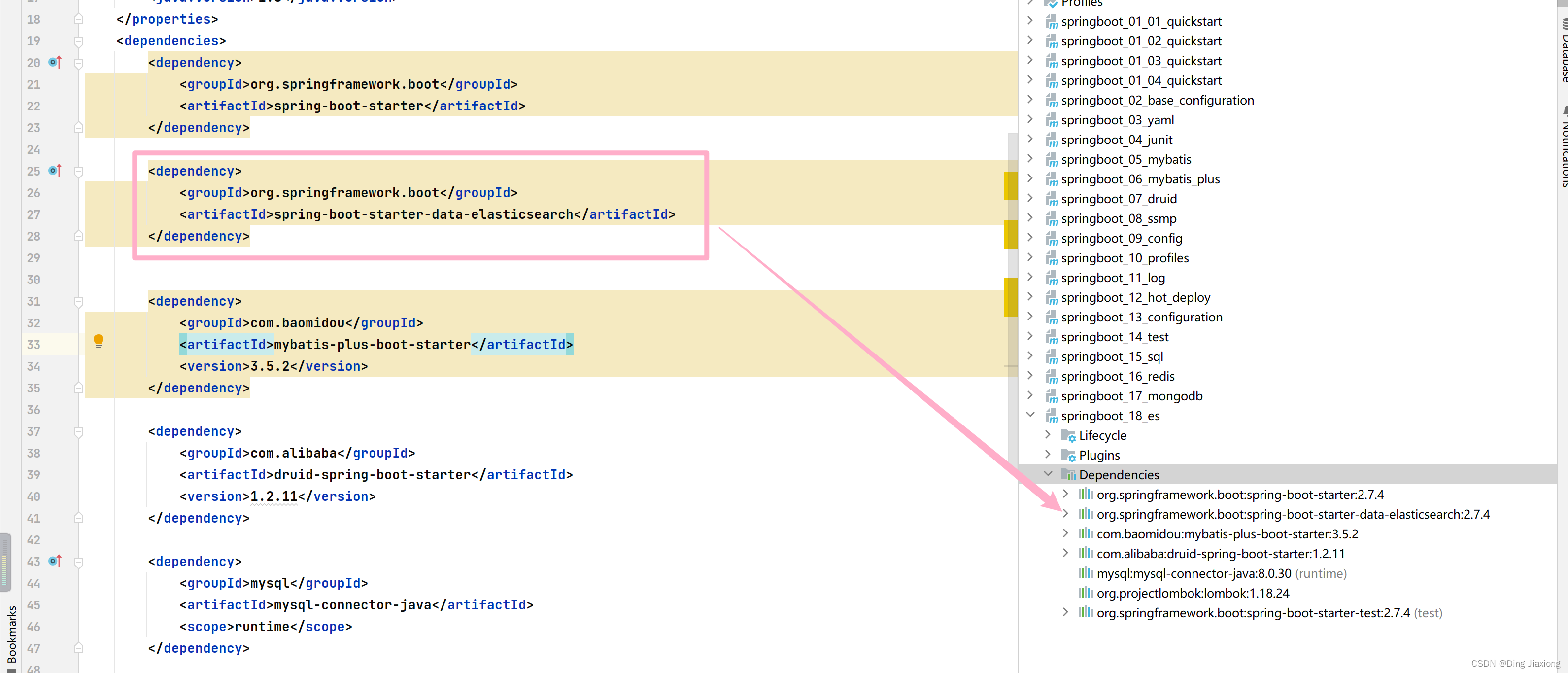
Task: Select springboot_04_junit module
Action: point(1116,140)
